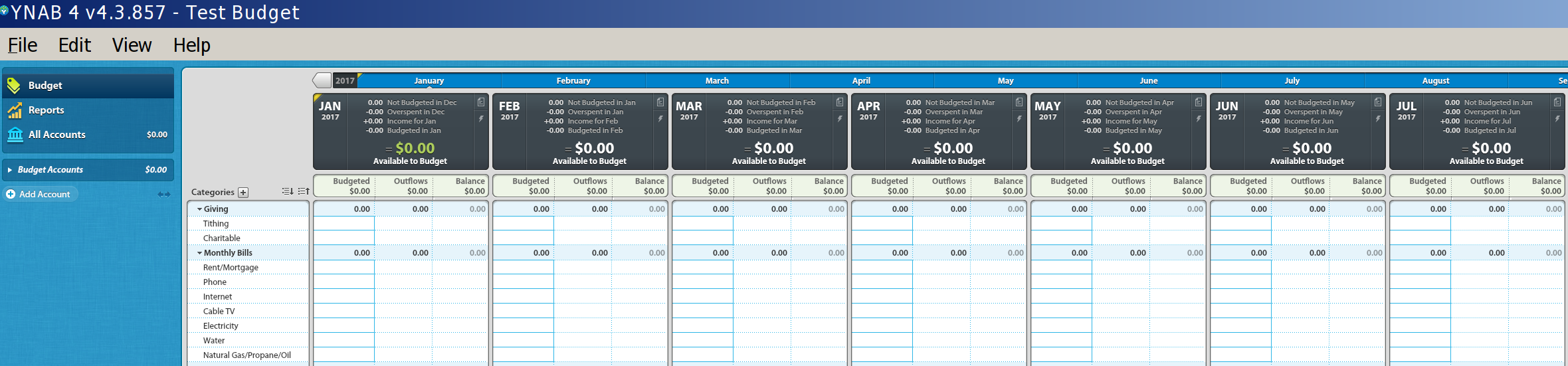Open the APR 2017 month note icon
The width and height of the screenshot is (1568, 366).
pyautogui.click(x=1019, y=102)
